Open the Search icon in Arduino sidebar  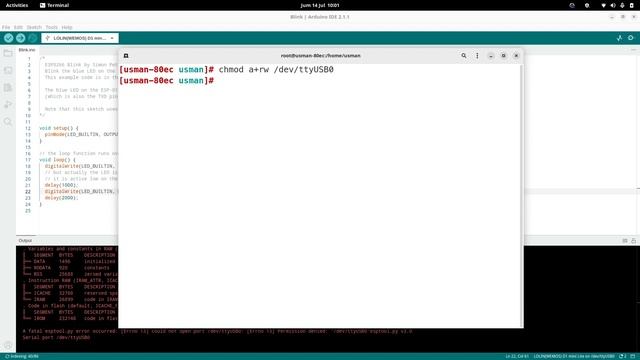8,122
